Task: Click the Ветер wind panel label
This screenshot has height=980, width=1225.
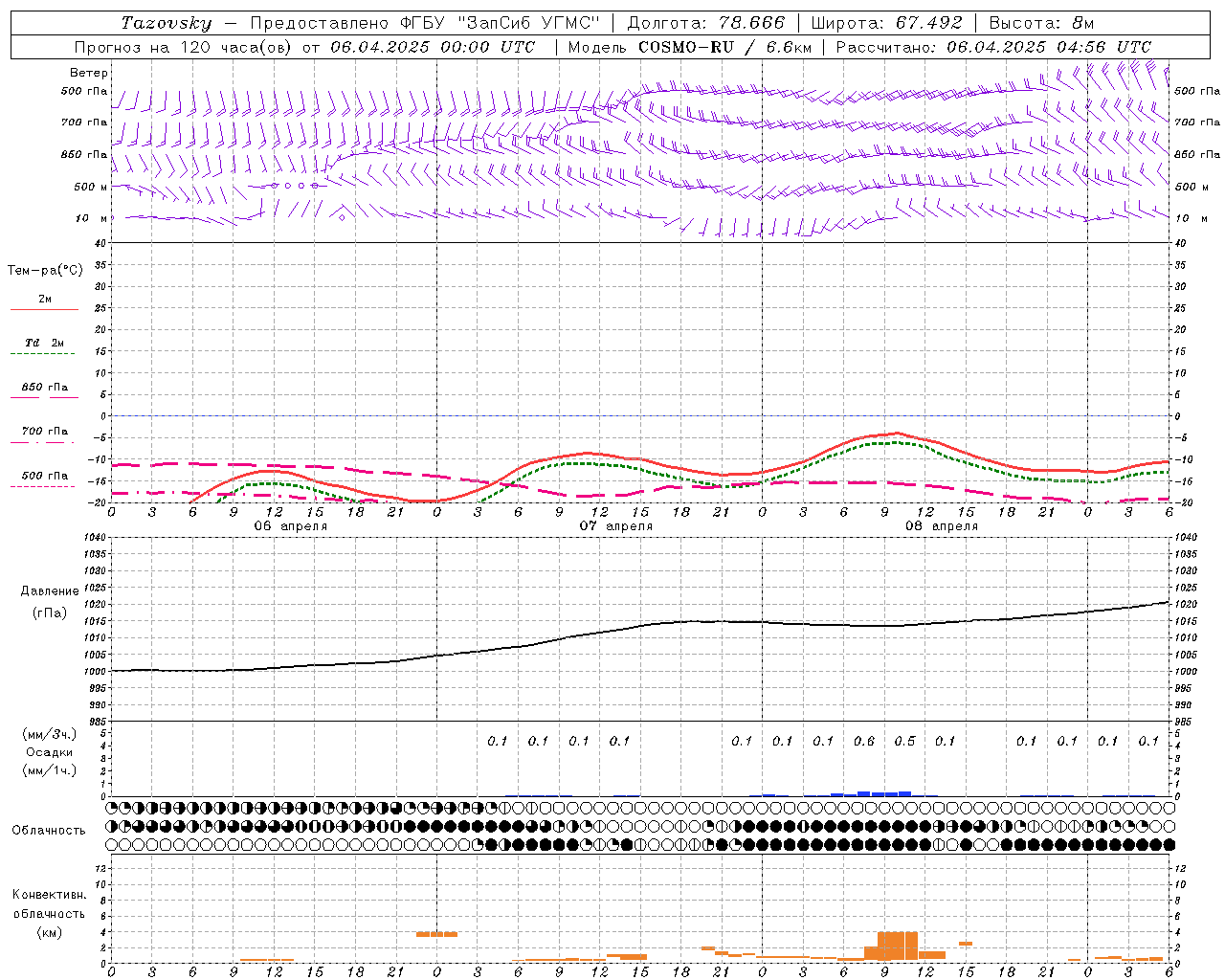Action: pyautogui.click(x=89, y=73)
